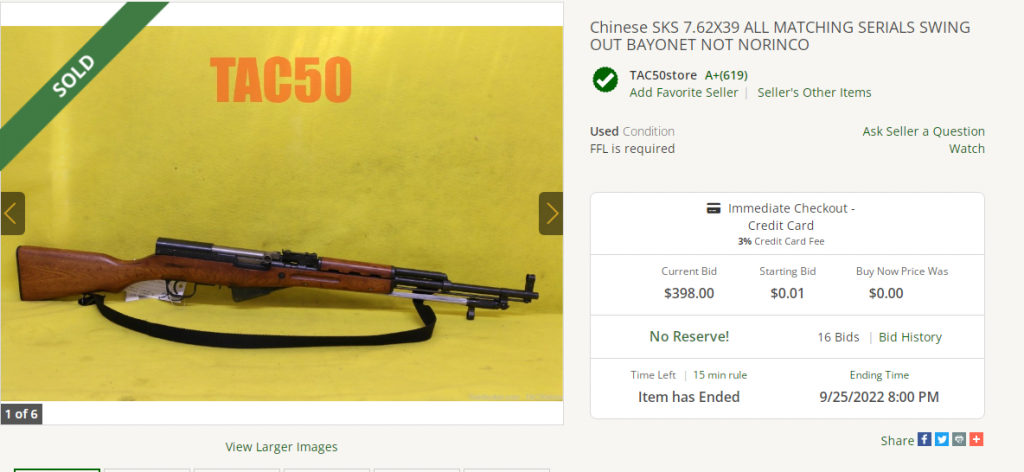Open the TAC50store seller profile
The height and width of the screenshot is (472, 1024).
pyautogui.click(x=663, y=75)
